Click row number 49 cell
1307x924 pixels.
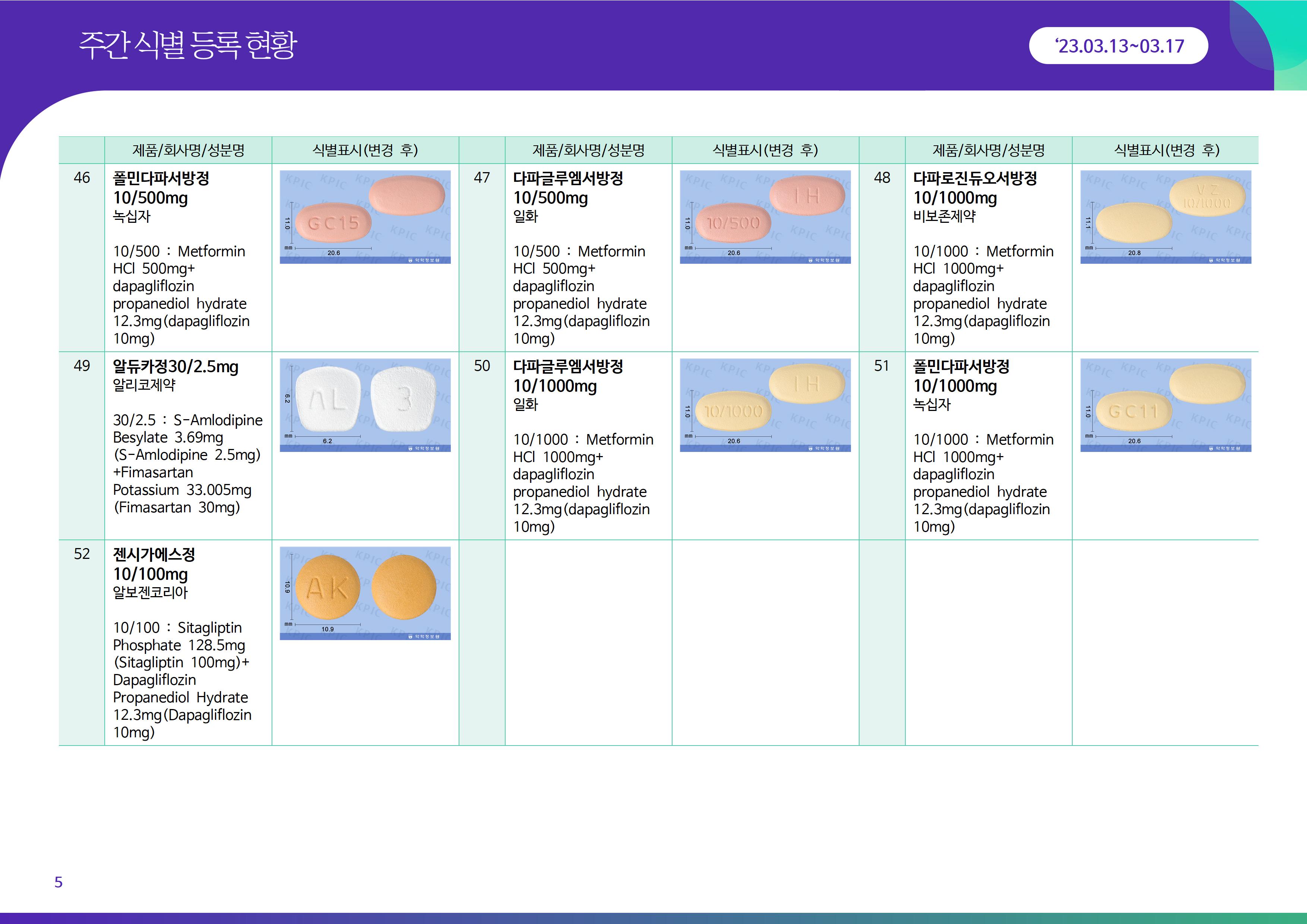point(81,366)
